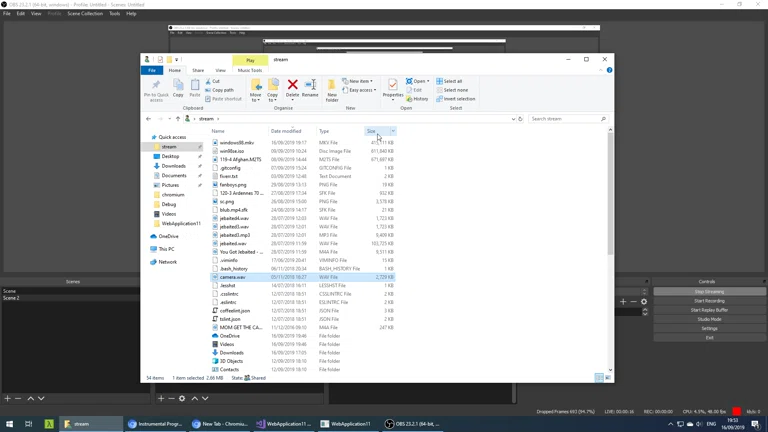Click the Search stream input box

click(x=565, y=119)
